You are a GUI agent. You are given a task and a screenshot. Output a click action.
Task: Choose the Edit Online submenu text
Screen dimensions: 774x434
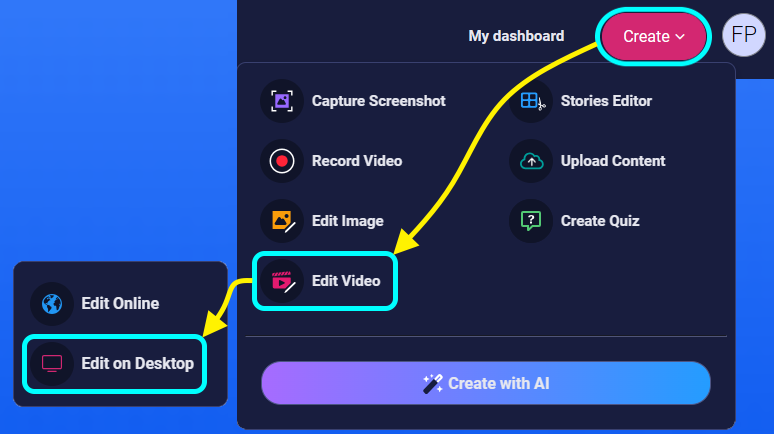point(120,304)
